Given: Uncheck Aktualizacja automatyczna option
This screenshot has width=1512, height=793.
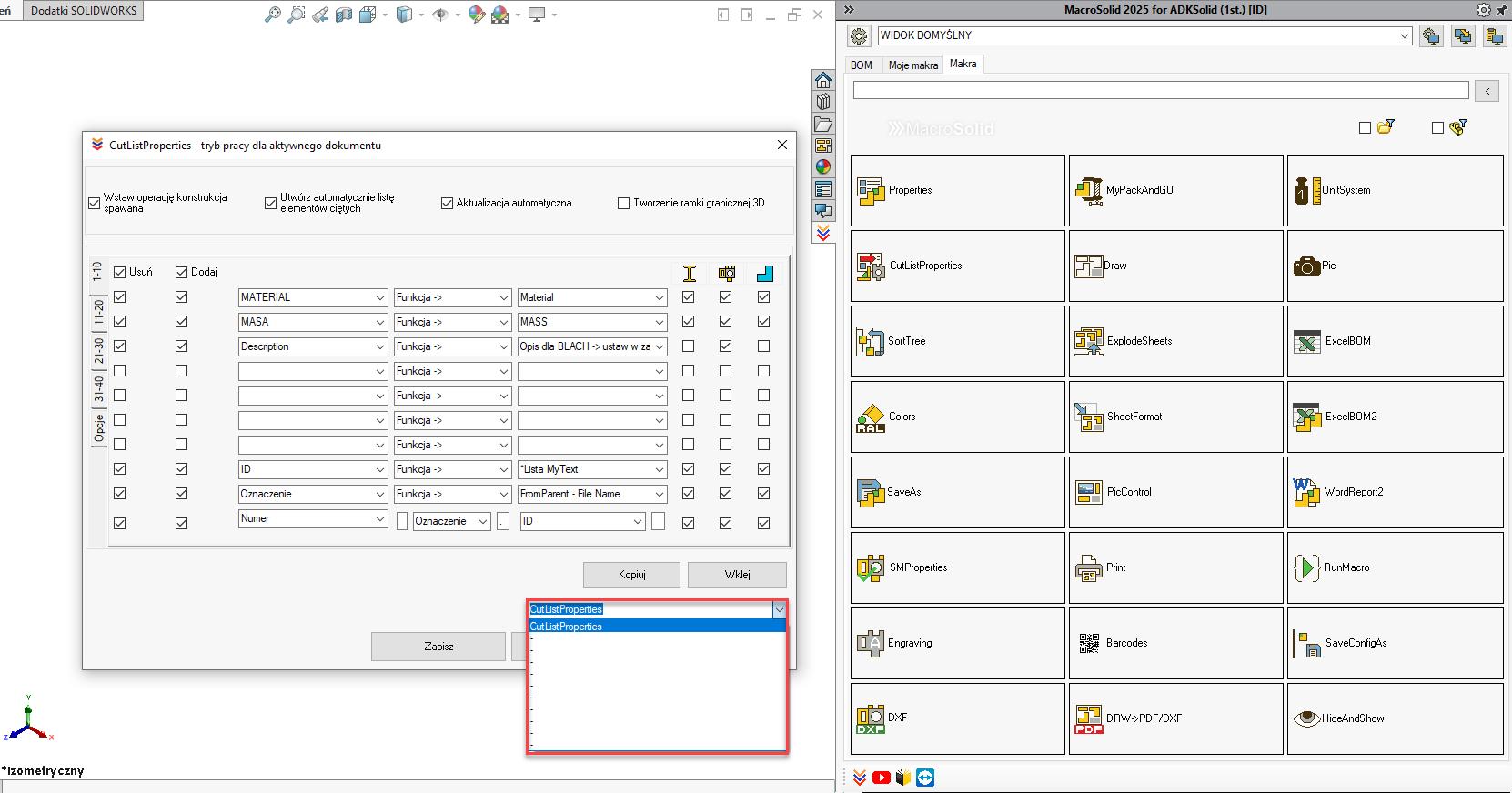Looking at the screenshot, I should click(x=447, y=204).
